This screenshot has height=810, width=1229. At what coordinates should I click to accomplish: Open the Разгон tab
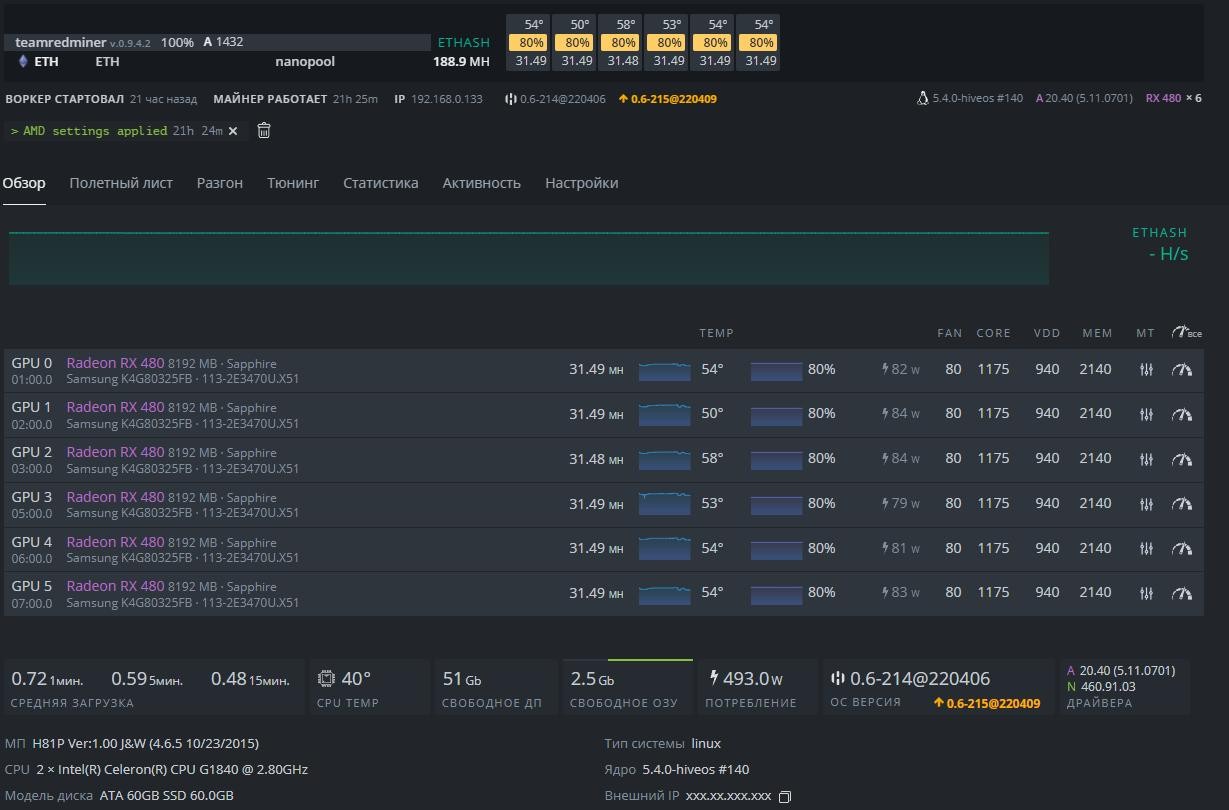219,183
